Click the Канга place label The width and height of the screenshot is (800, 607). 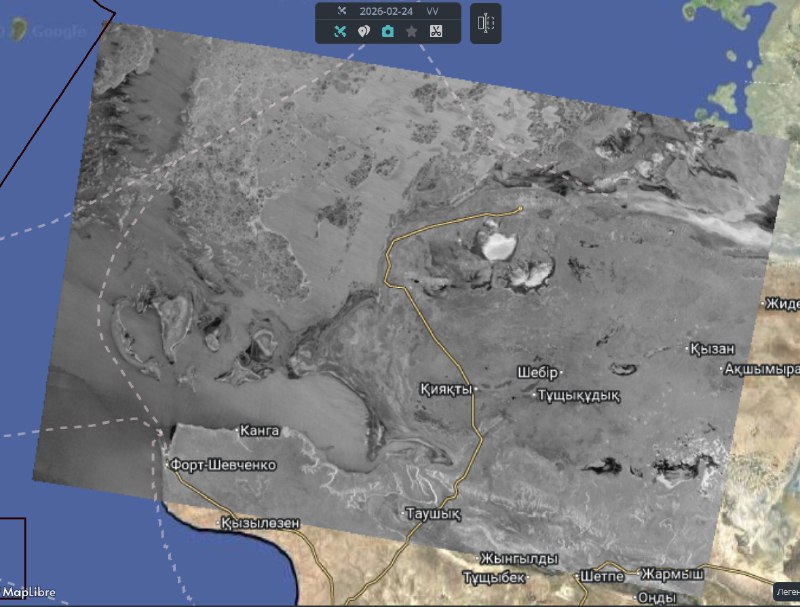coord(260,431)
